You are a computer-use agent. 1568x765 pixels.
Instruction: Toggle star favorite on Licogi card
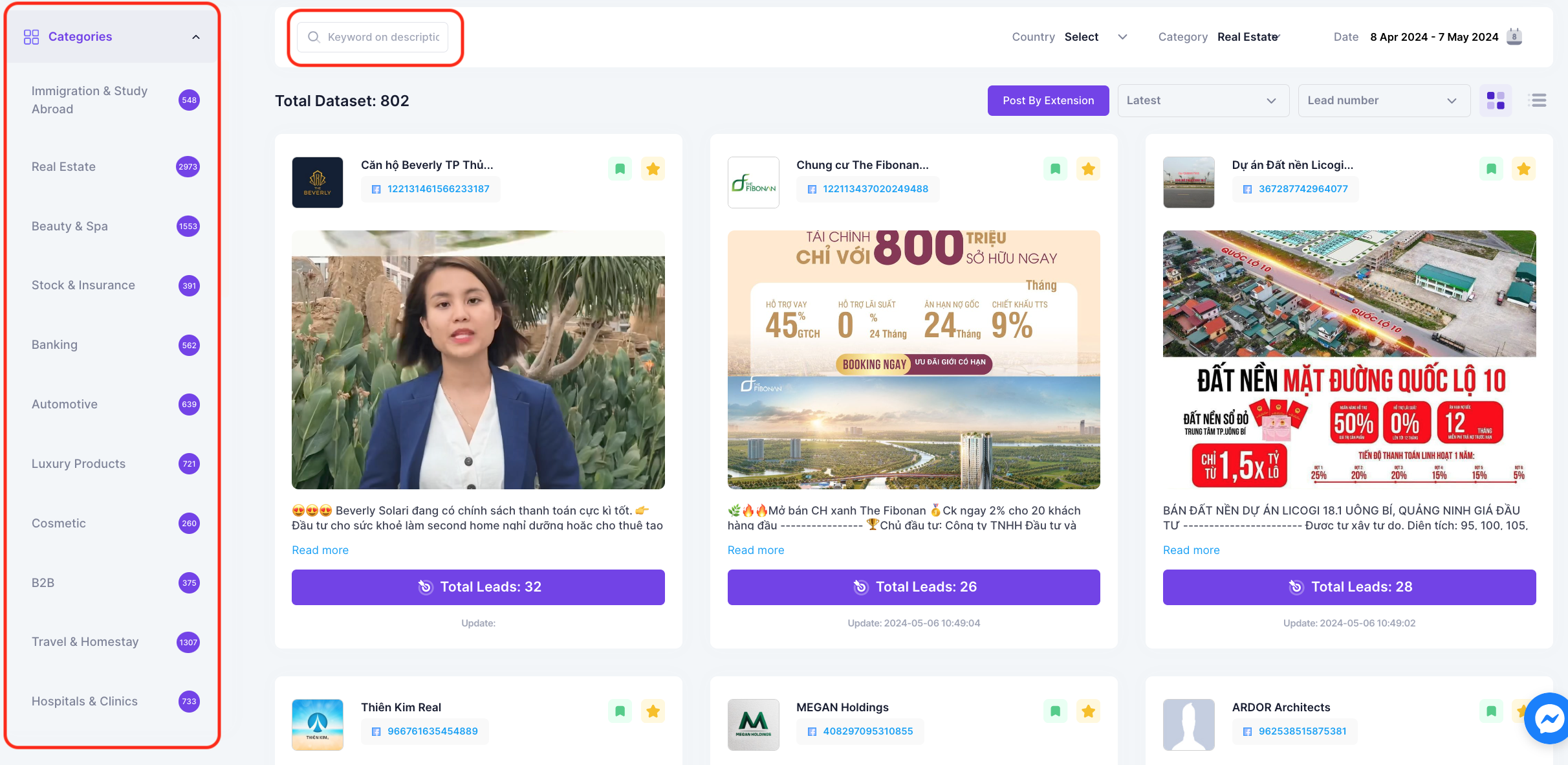click(x=1523, y=169)
